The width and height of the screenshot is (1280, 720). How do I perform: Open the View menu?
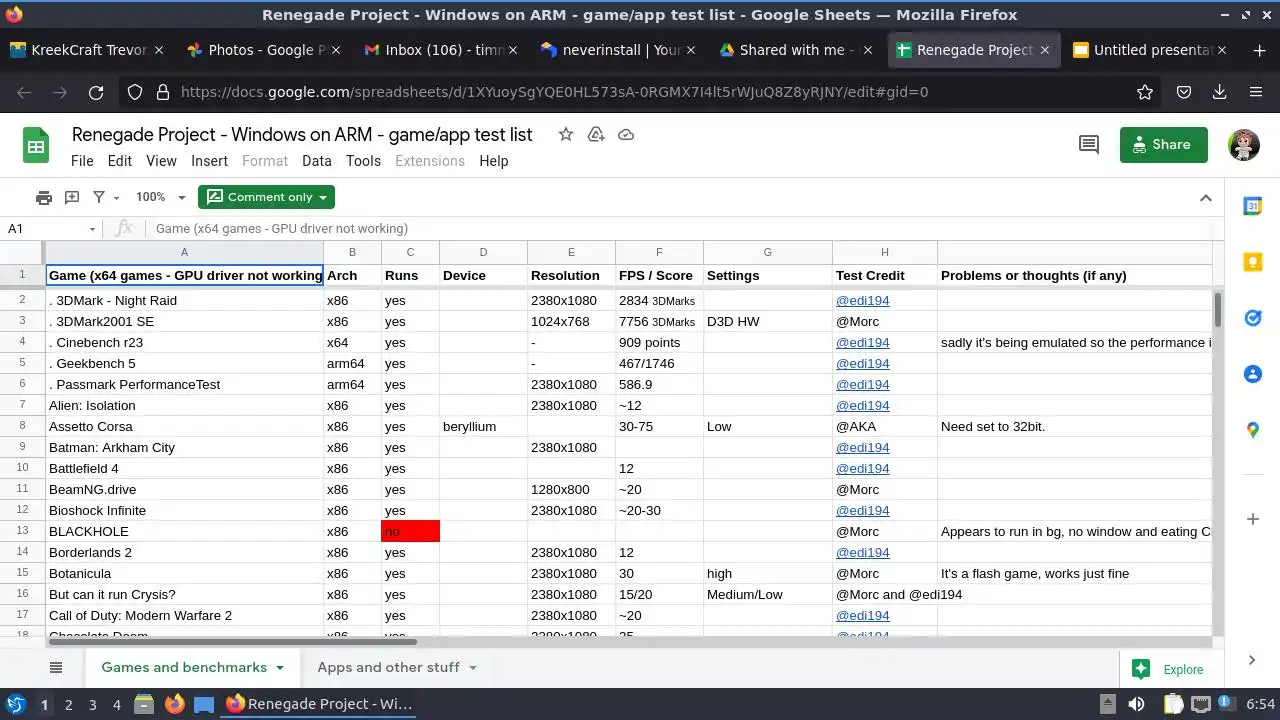(161, 161)
